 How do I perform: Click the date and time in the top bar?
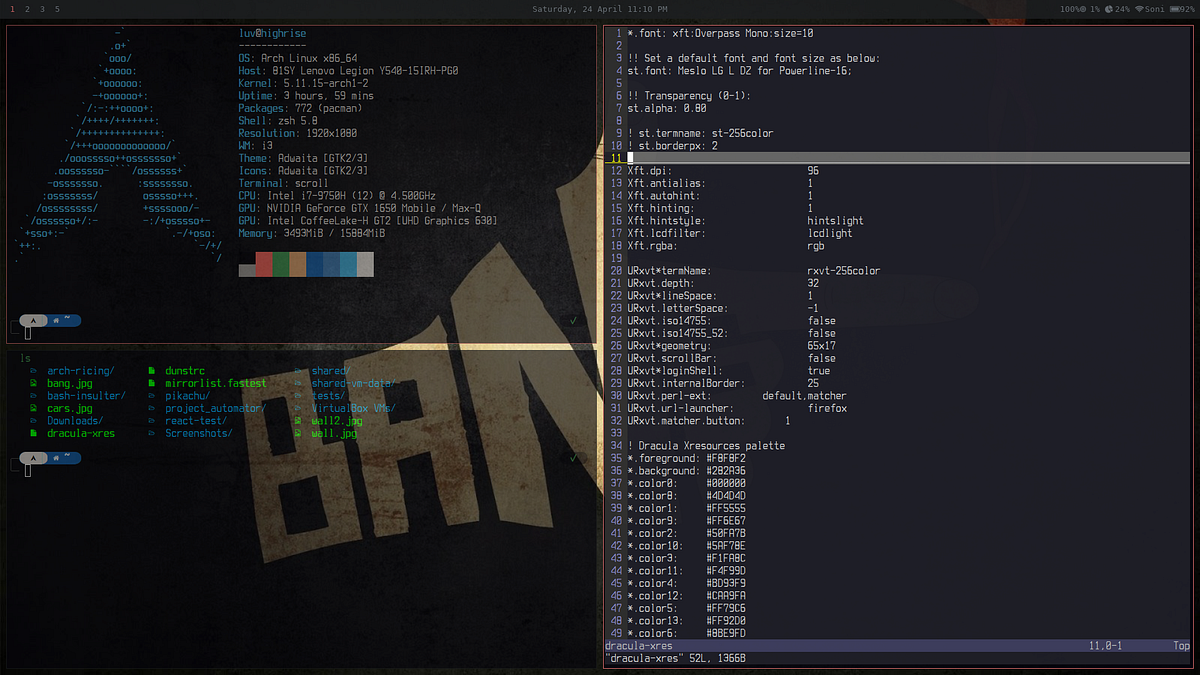pyautogui.click(x=600, y=8)
